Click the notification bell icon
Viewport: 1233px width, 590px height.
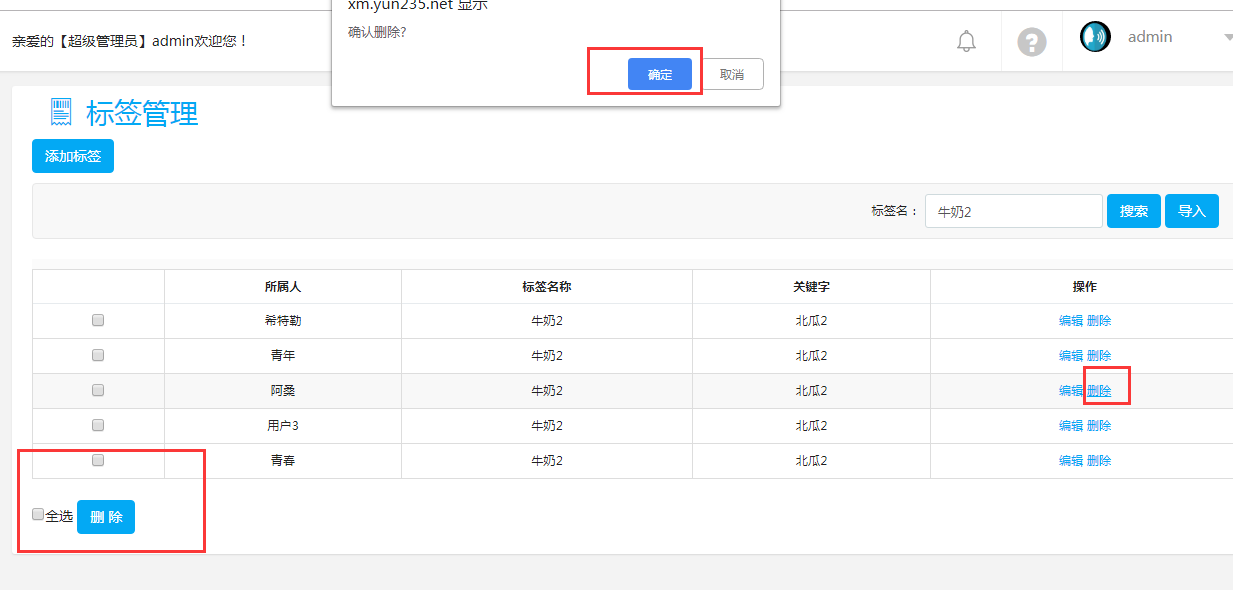[966, 41]
